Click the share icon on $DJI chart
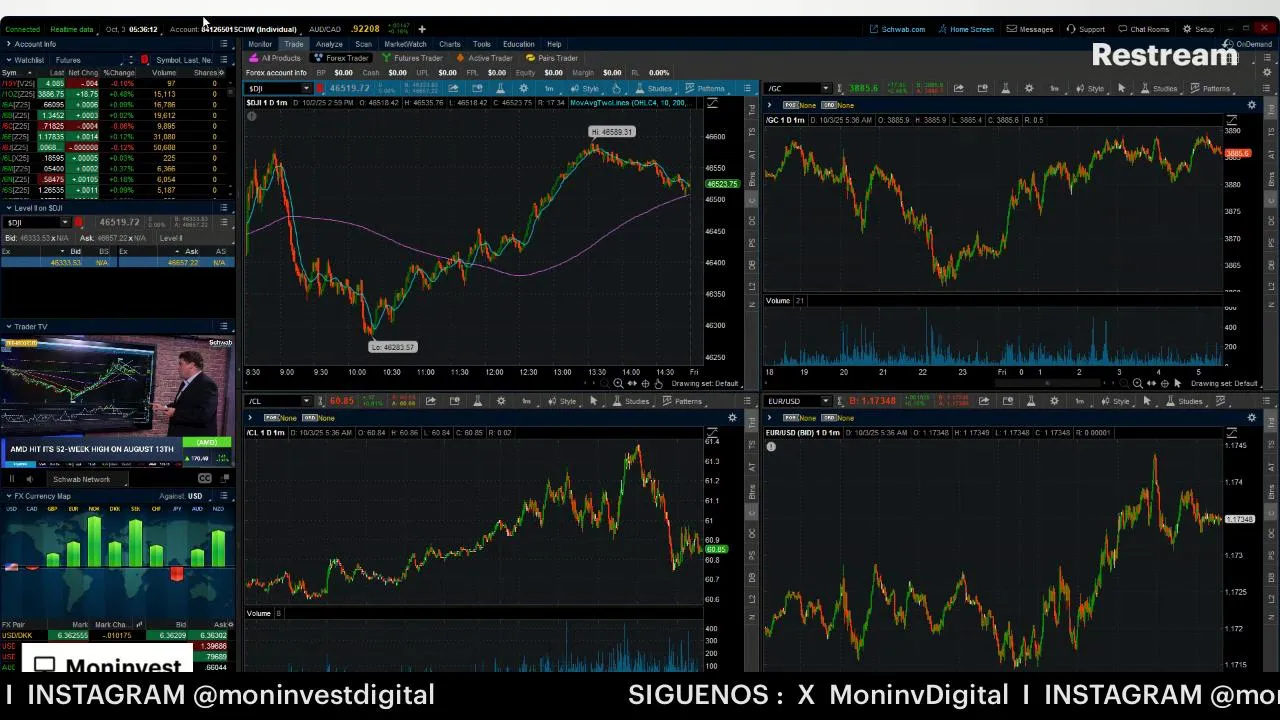1280x720 pixels. click(x=453, y=89)
